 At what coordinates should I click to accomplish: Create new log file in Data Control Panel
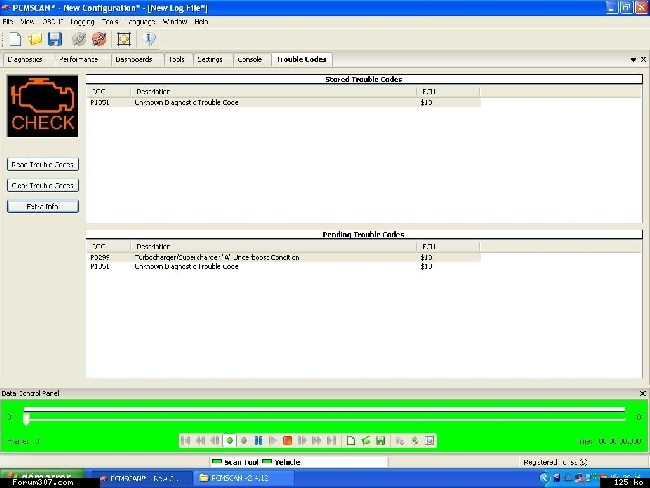[351, 440]
